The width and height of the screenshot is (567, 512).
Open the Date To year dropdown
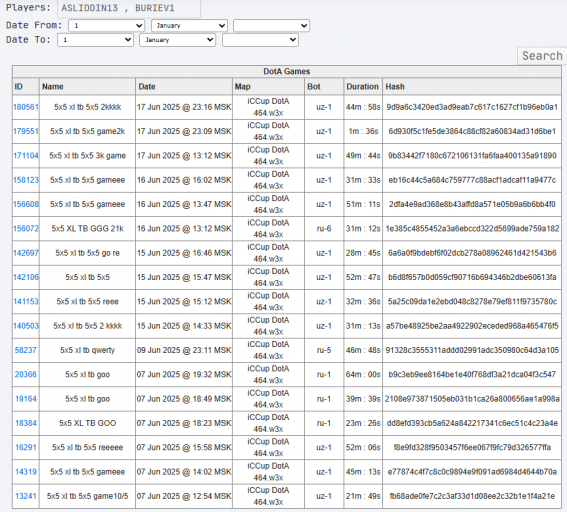pos(260,40)
